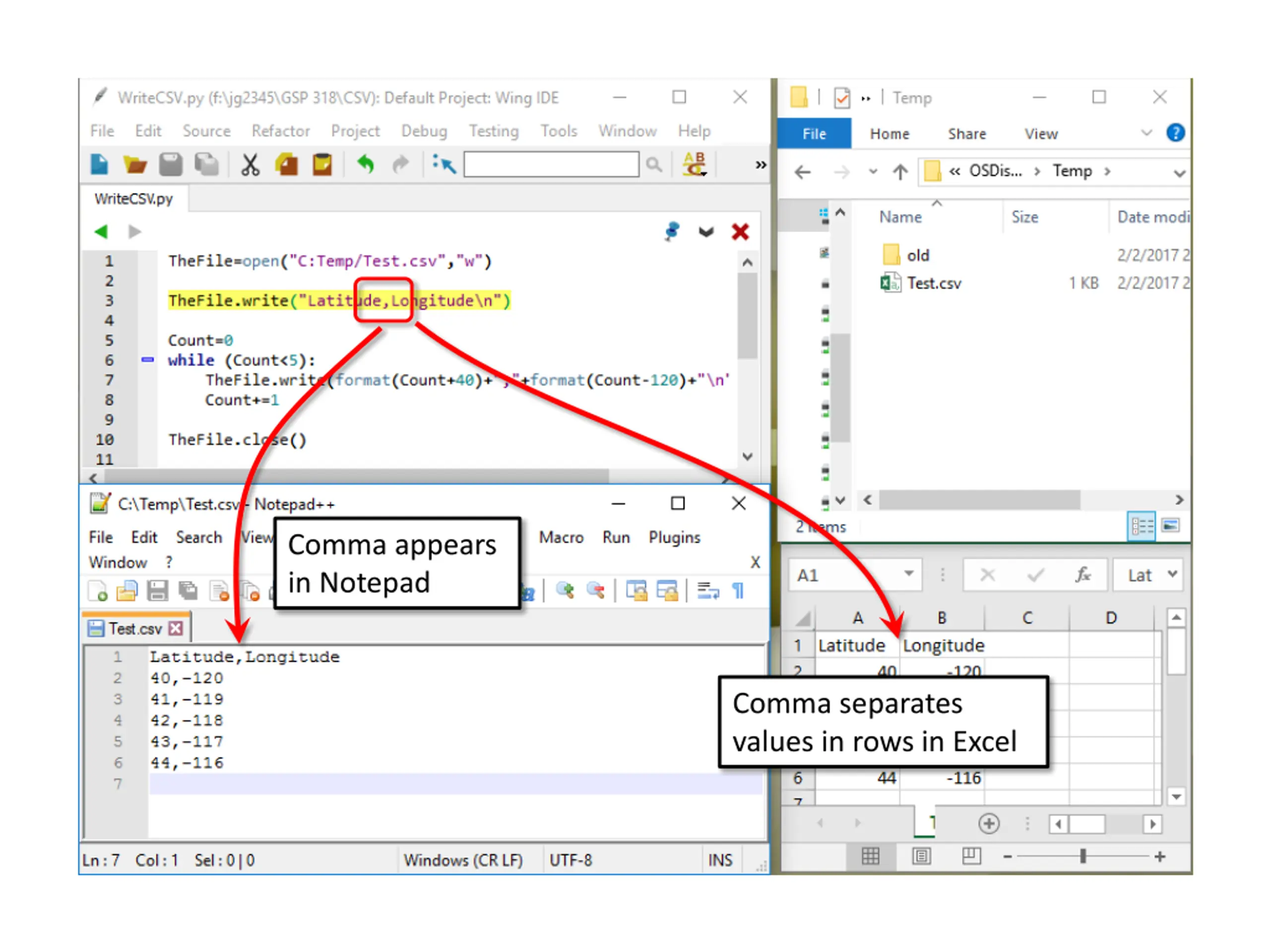Screen dimensions: 1270x952
Task: Click the Open folder icon in Wing IDE toolbar
Action: click(x=135, y=165)
